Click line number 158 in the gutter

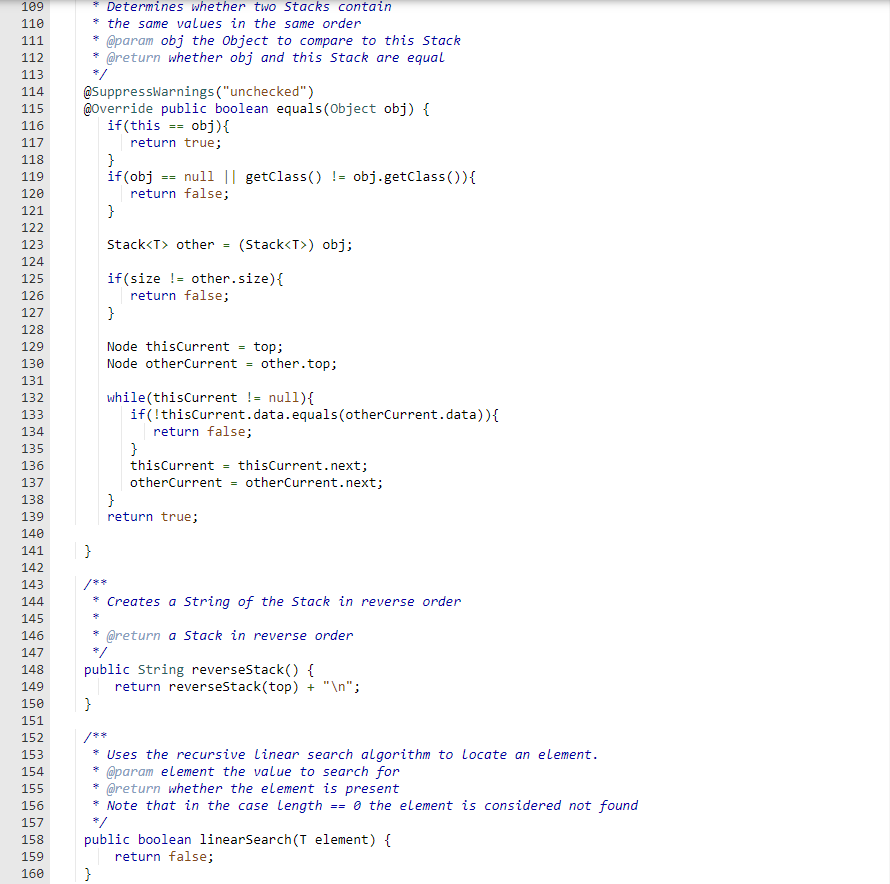32,839
